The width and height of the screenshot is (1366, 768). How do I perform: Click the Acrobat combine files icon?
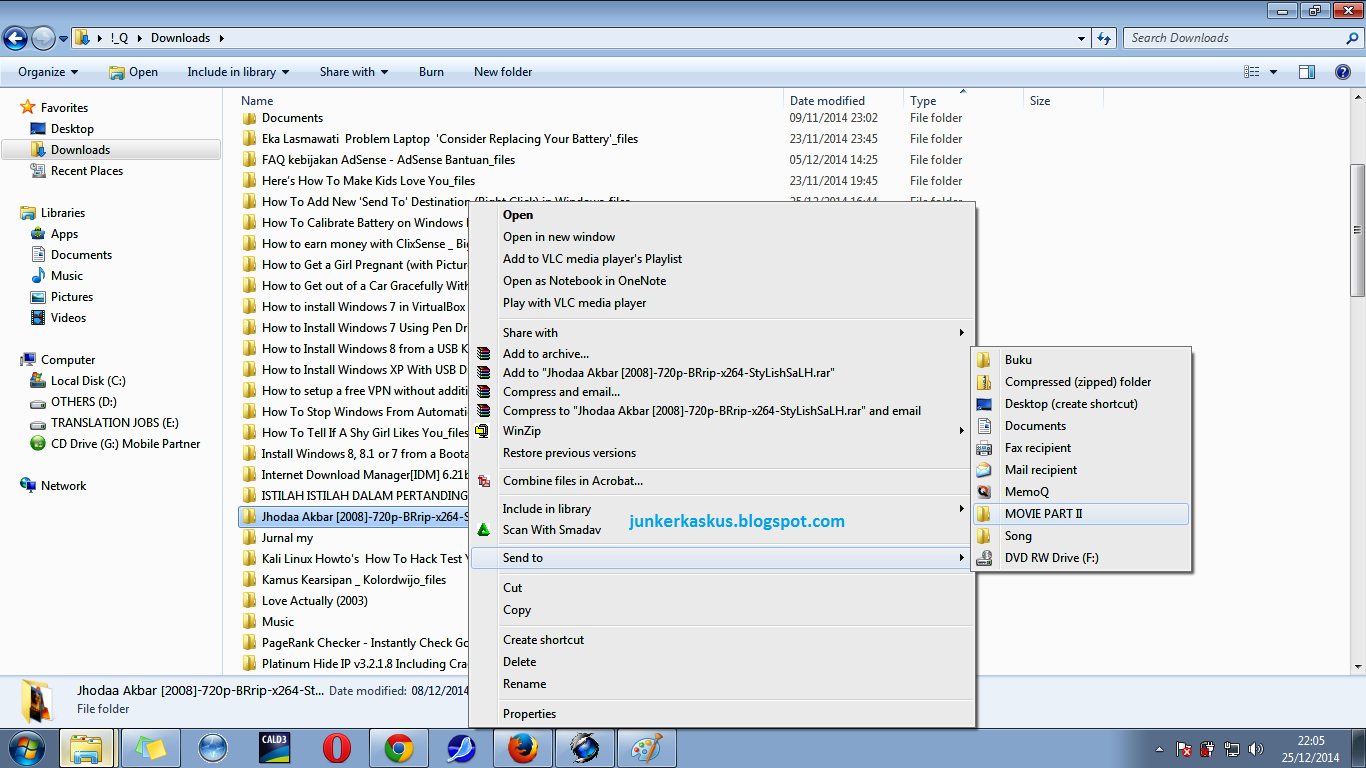(x=484, y=481)
